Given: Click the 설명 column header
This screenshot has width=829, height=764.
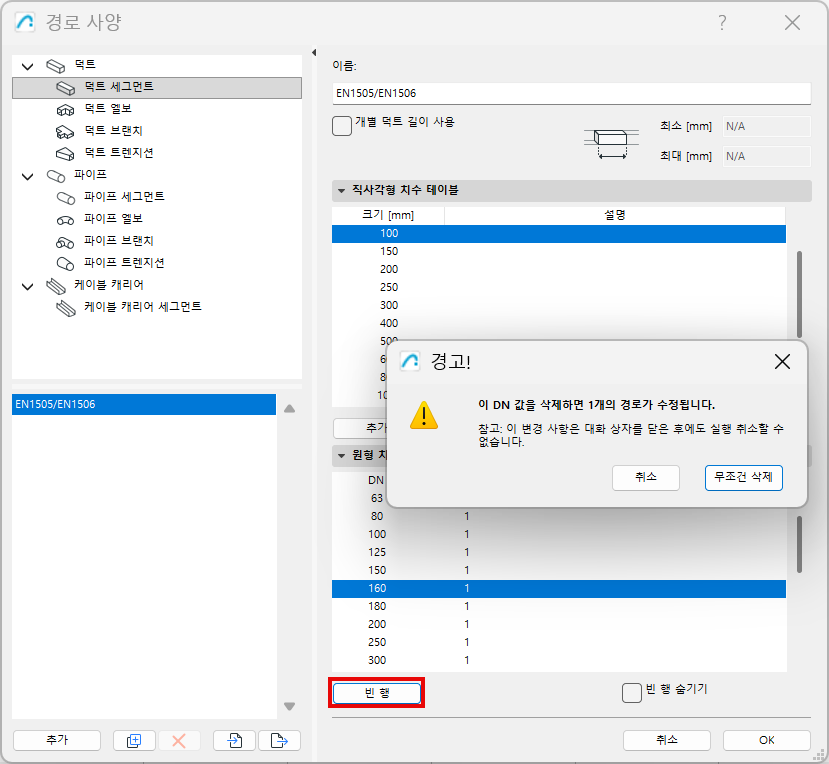Looking at the screenshot, I should (x=615, y=215).
